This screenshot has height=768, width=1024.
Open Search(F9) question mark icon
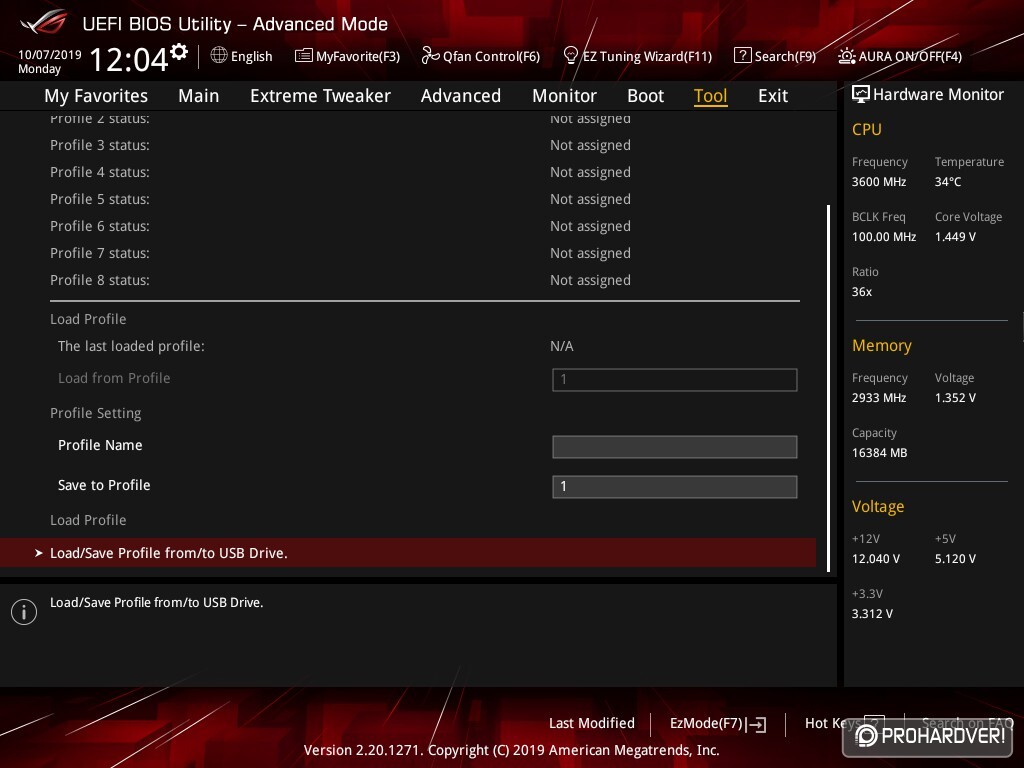tap(742, 56)
